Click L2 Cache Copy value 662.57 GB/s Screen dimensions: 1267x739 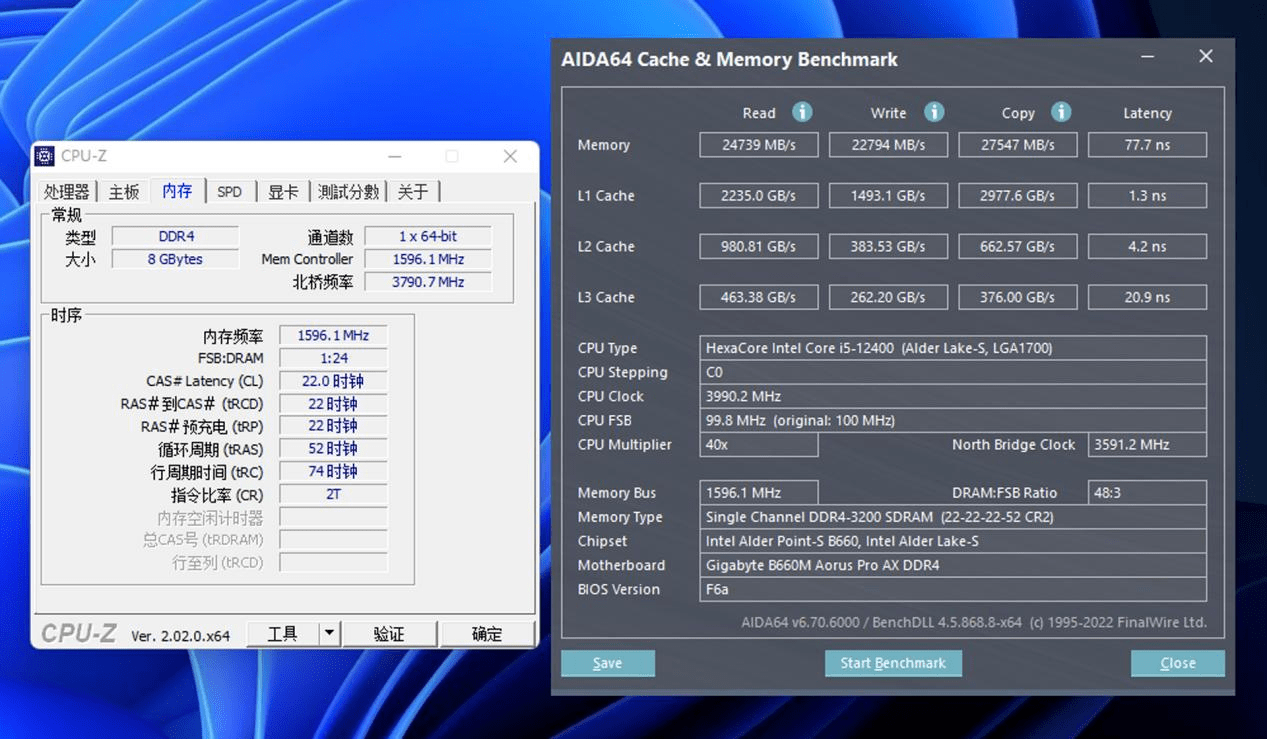click(x=1018, y=246)
